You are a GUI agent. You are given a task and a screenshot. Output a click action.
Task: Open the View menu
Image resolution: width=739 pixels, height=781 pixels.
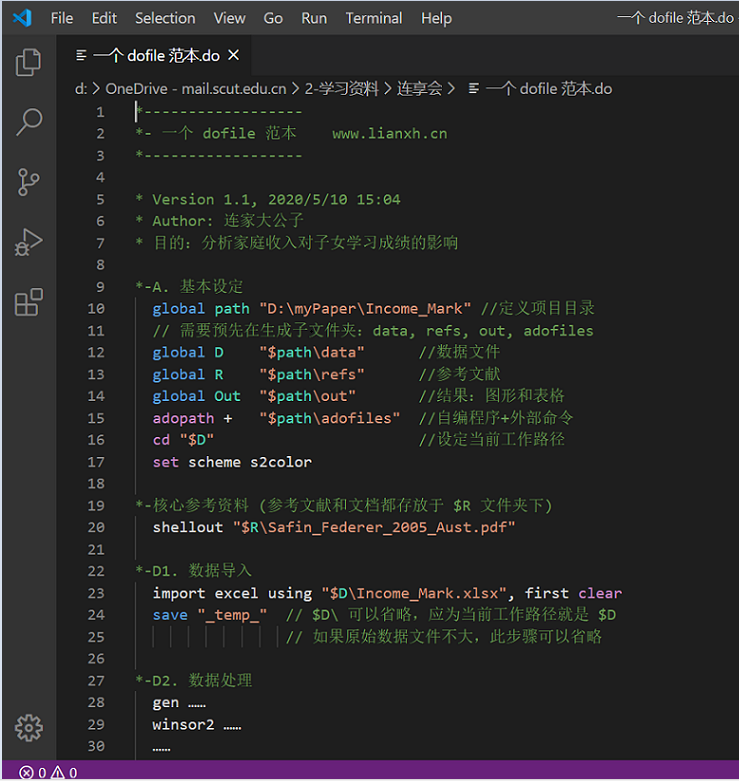(230, 18)
